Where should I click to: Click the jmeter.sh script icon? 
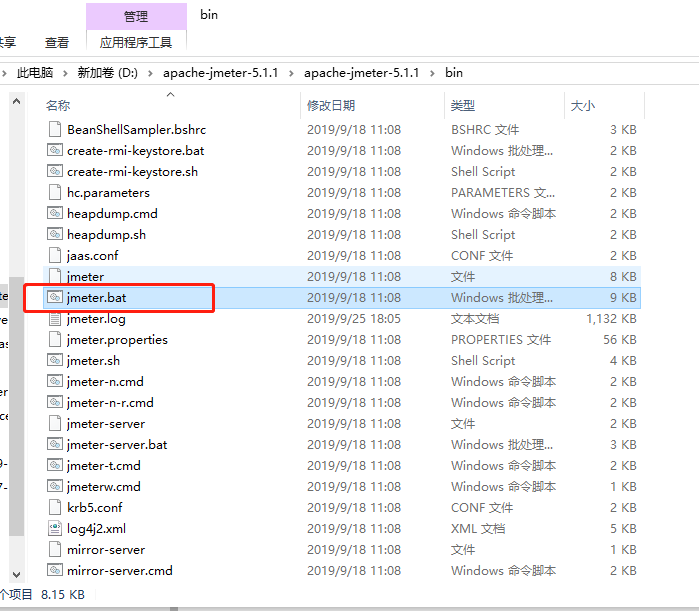pos(55,360)
